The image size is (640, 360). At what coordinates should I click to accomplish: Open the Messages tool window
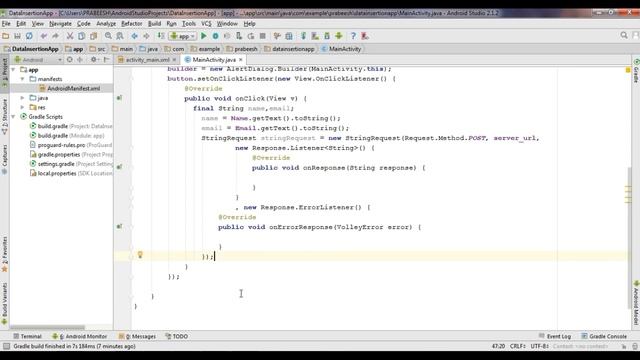coord(137,336)
